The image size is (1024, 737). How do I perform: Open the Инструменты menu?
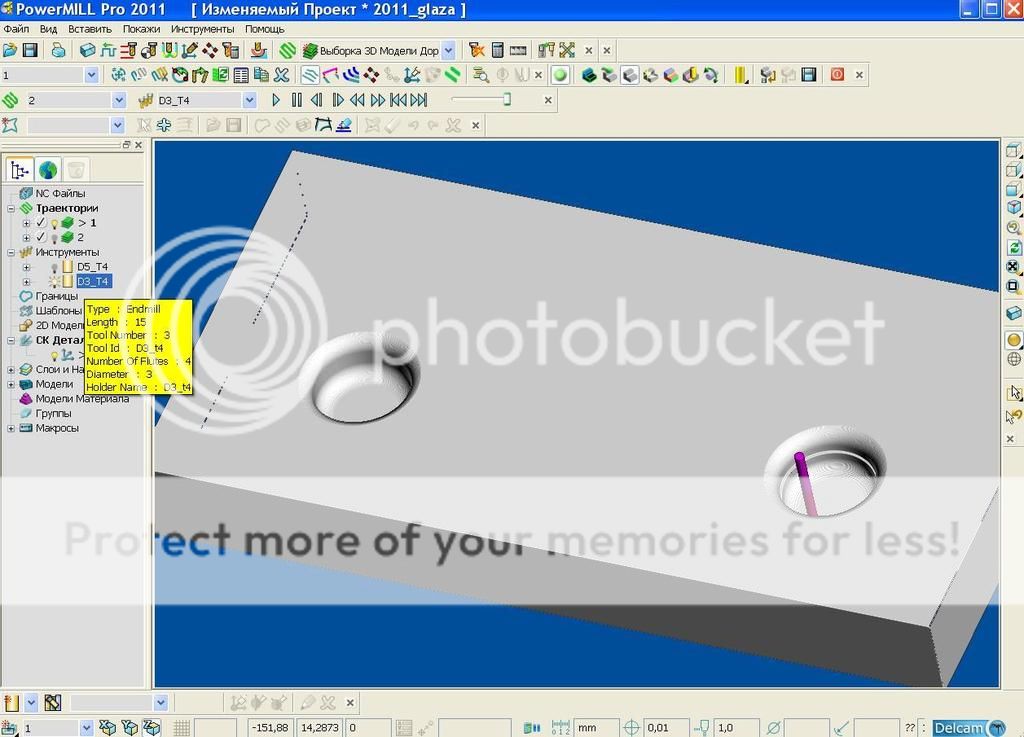click(x=201, y=29)
